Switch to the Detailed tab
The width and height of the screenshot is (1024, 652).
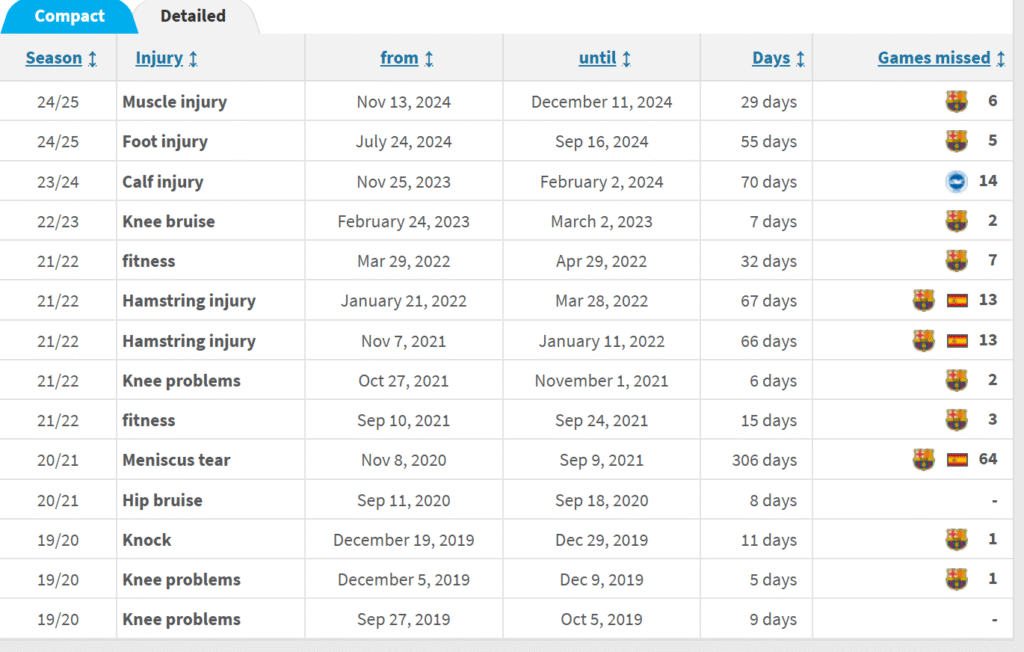(x=193, y=16)
